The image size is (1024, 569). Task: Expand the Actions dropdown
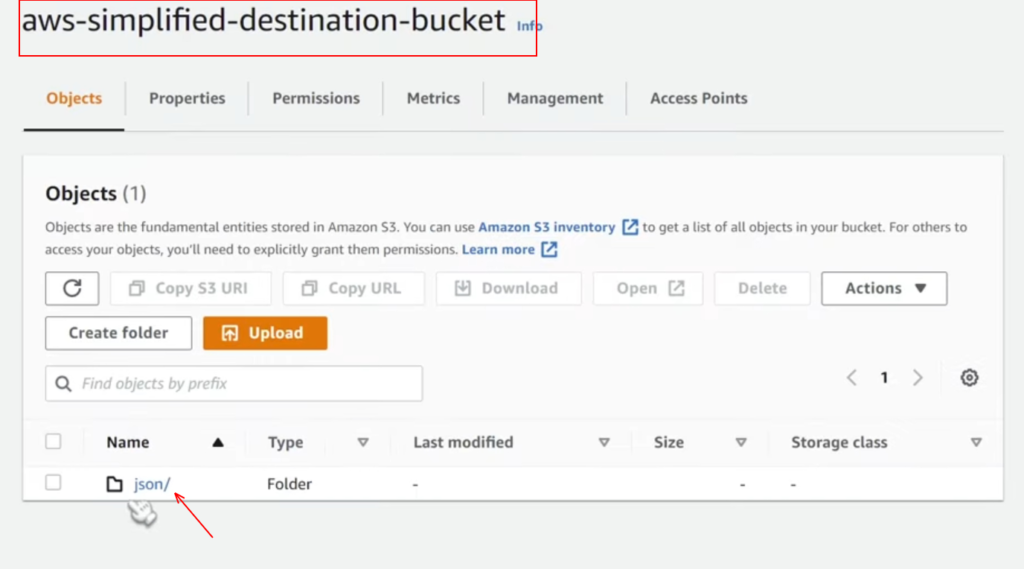click(884, 288)
